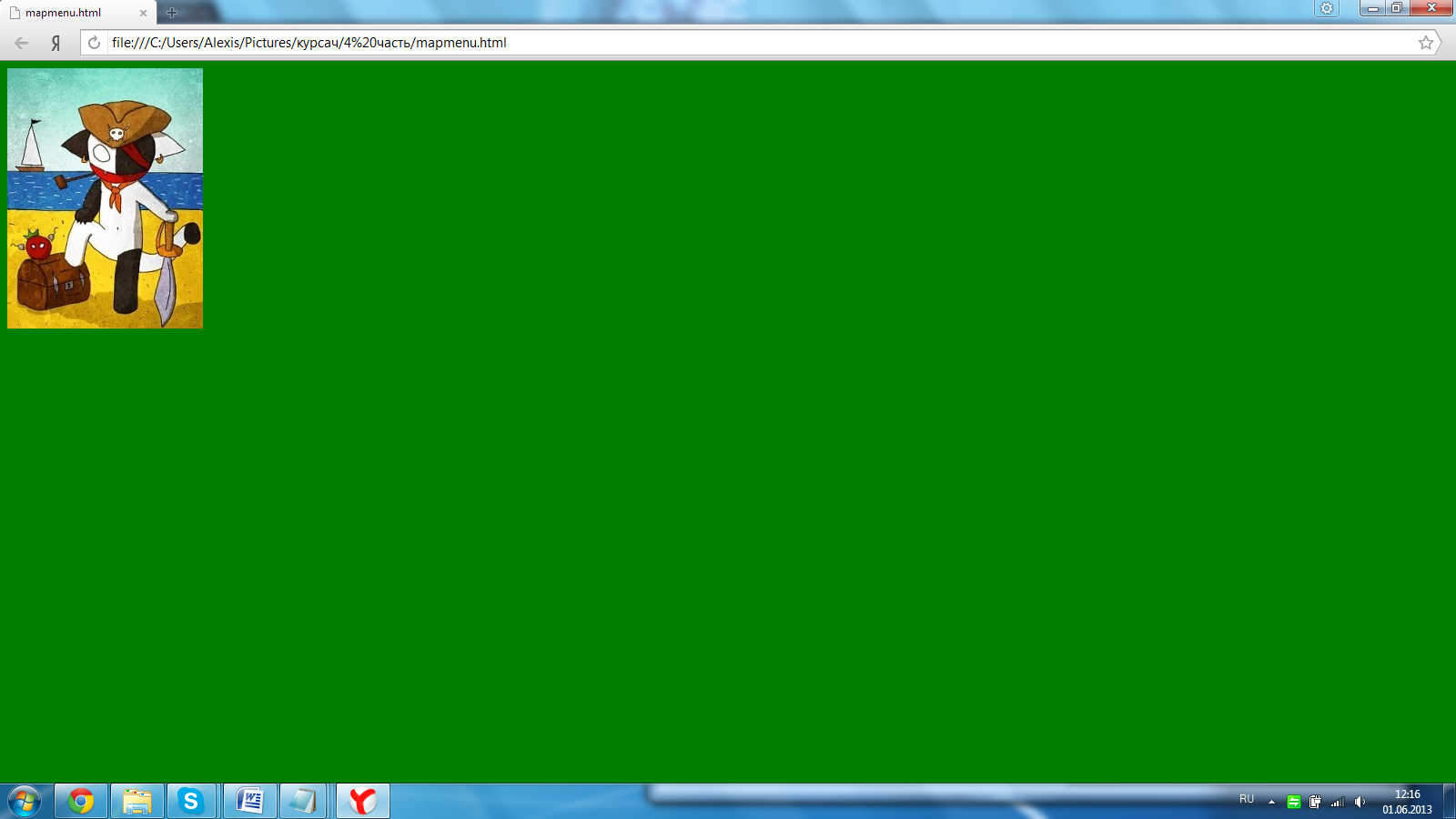
Task: Open Windows Explorer from taskbar
Action: 137,801
